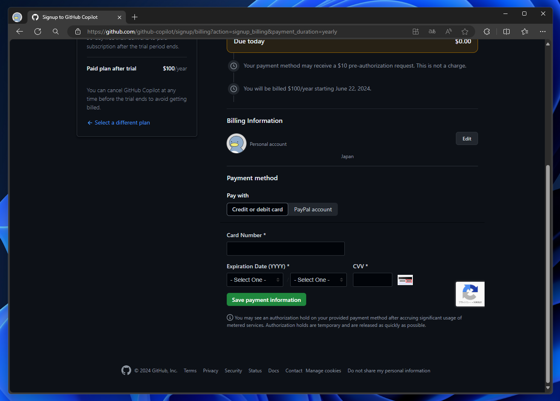Screen dimensions: 560x401
Task: Go back with the browser back arrow
Action: (x=19, y=32)
